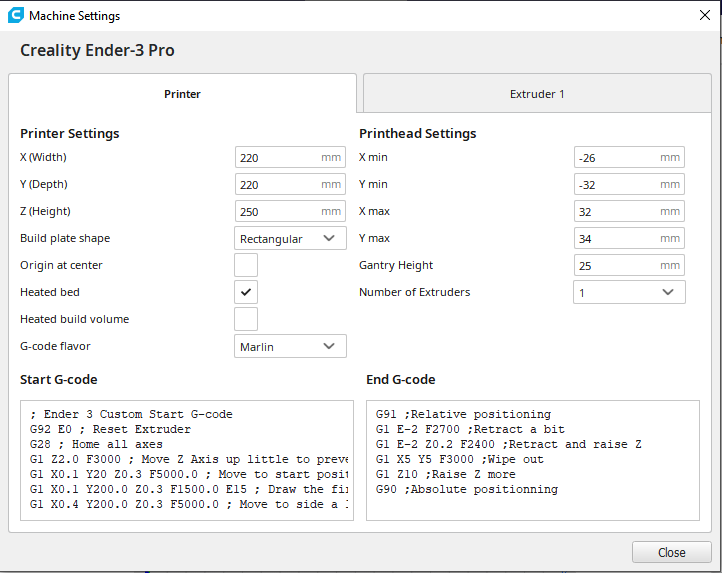
Task: Switch to the Extruder 1 tab
Action: [537, 94]
